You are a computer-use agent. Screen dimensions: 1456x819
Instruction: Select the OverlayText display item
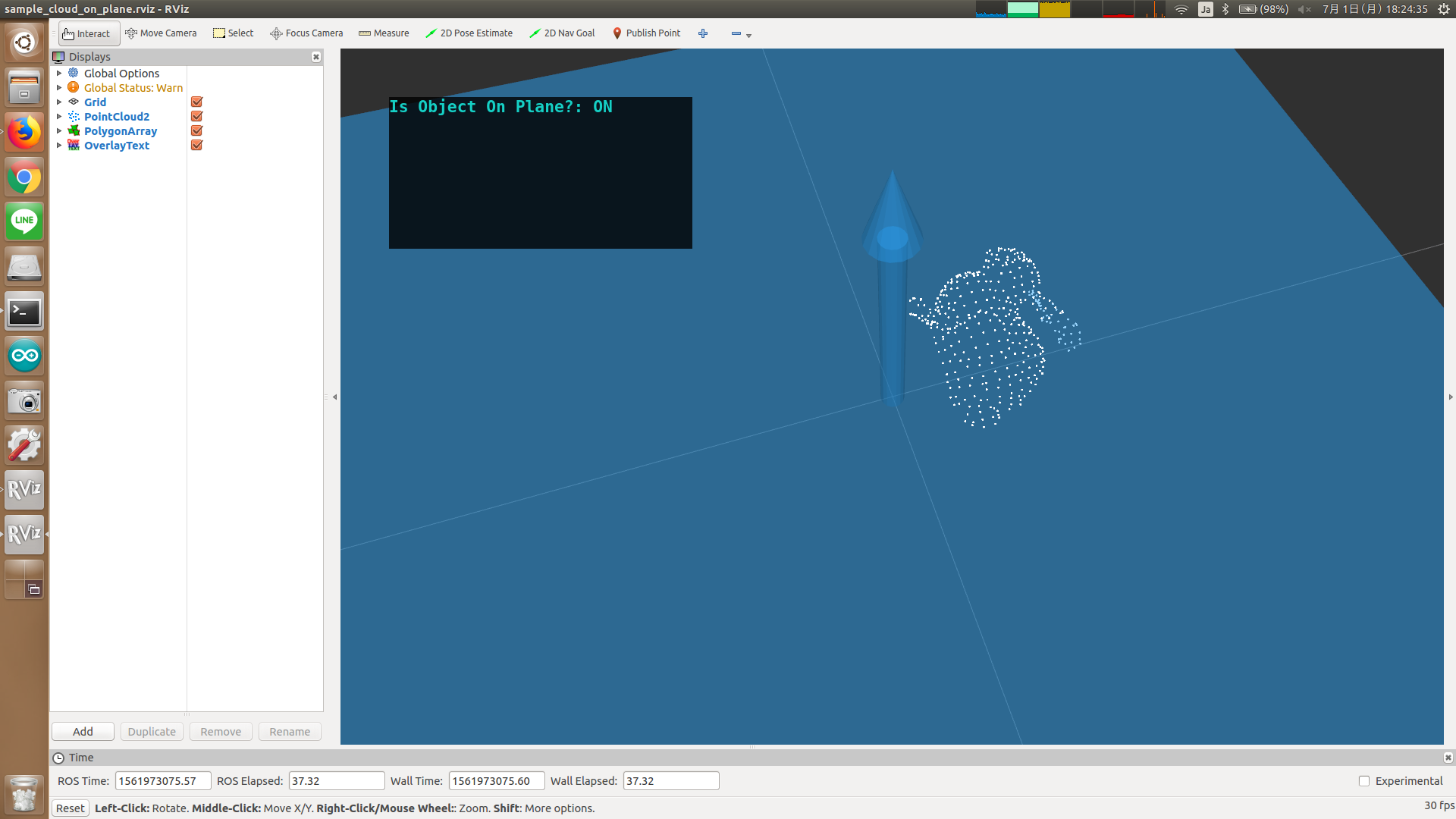pos(117,146)
